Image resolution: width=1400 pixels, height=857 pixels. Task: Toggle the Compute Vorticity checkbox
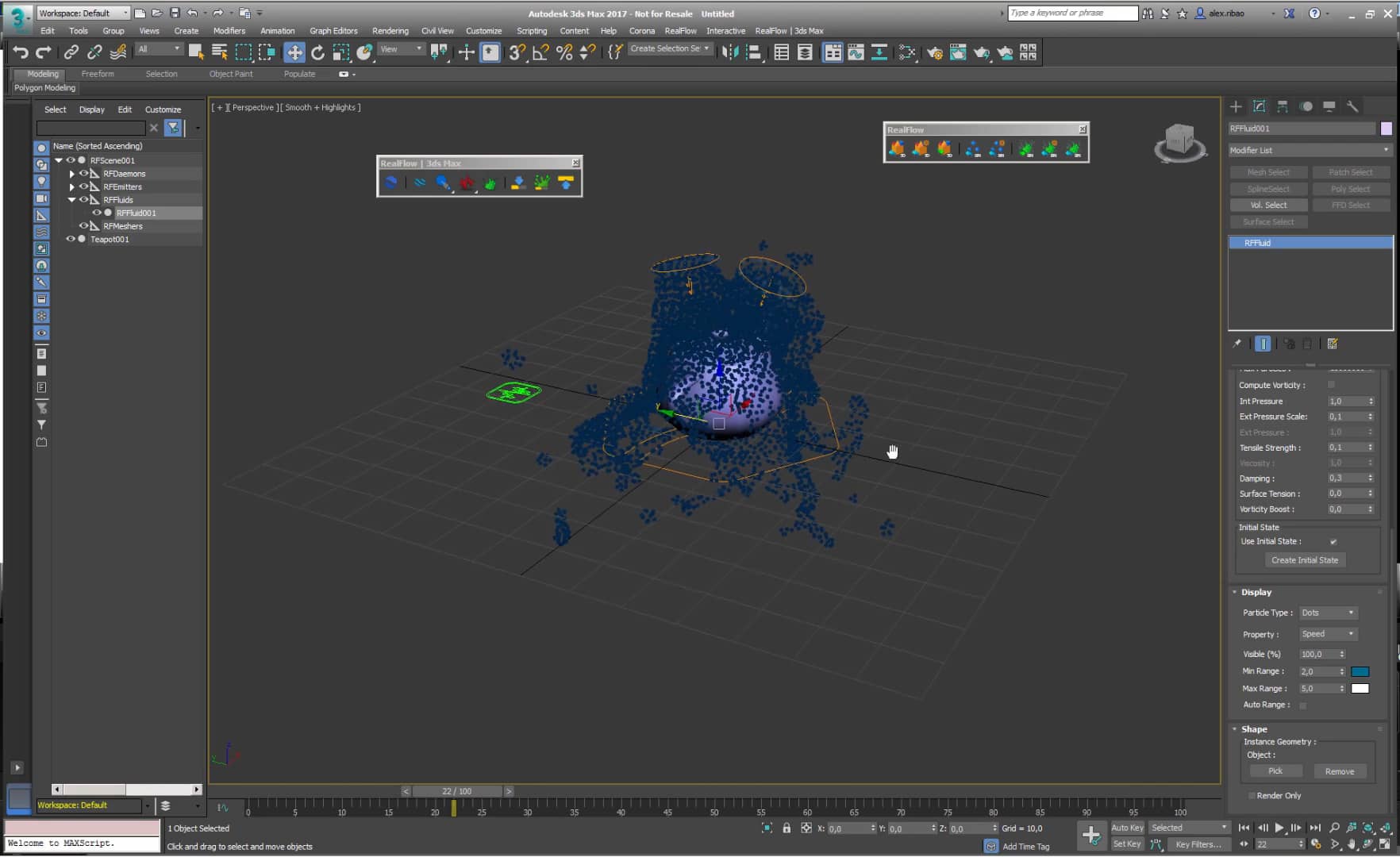1331,385
